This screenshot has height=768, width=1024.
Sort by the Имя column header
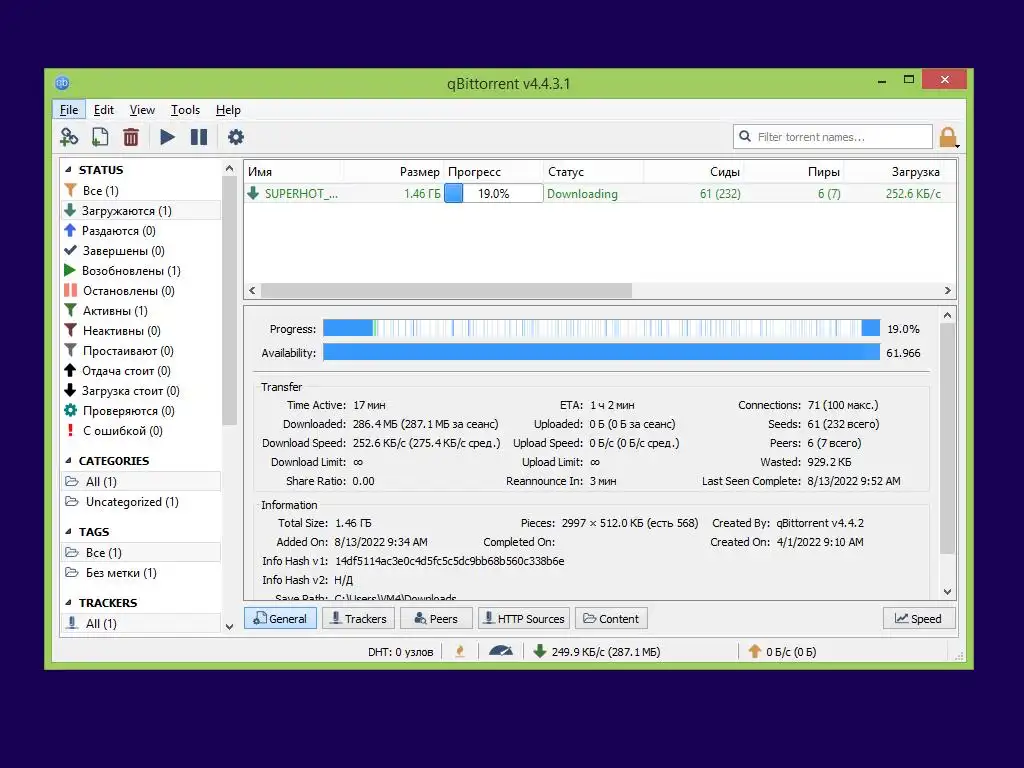(x=293, y=172)
